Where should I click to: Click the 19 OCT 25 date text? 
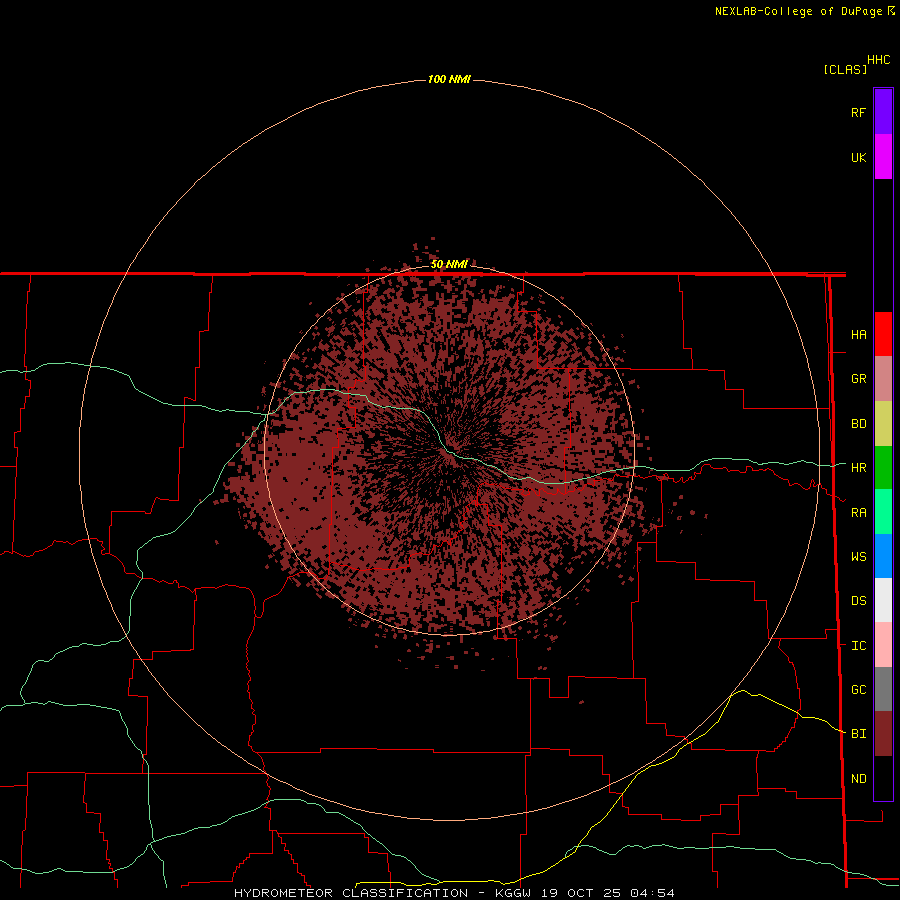(x=582, y=893)
